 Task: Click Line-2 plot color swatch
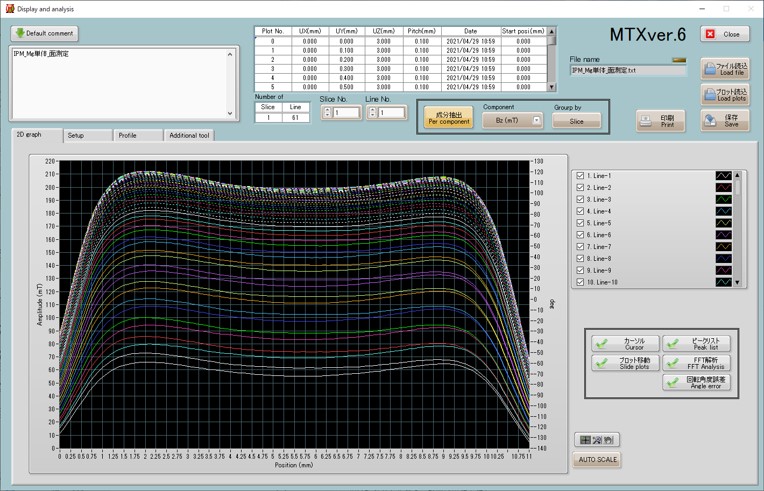pyautogui.click(x=724, y=188)
